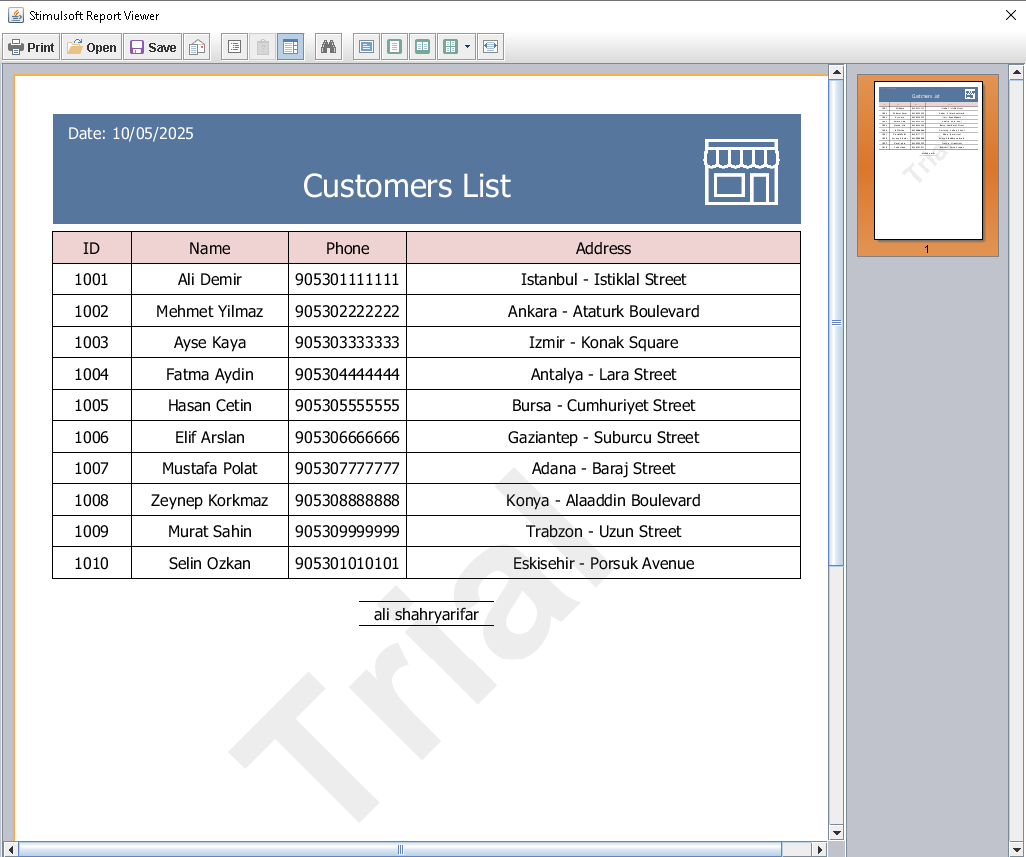Click 'Adana - Baraj Street' address
The image size is (1026, 857).
click(603, 468)
